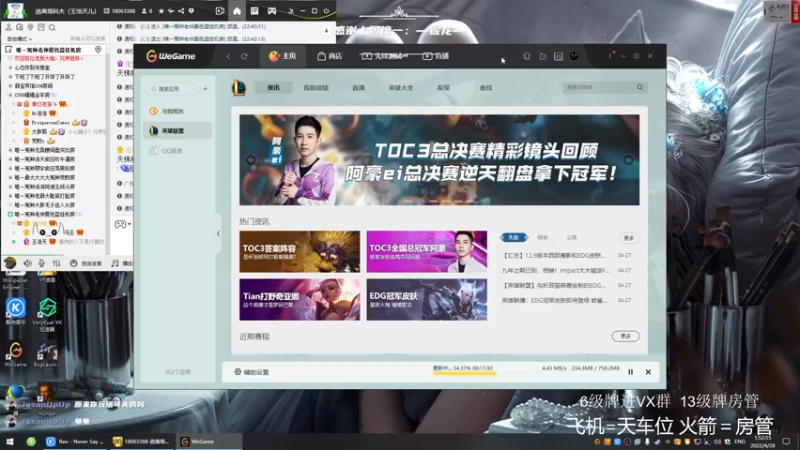Open WeGame desktop shortcut
The height and width of the screenshot is (450, 800).
click(x=15, y=355)
